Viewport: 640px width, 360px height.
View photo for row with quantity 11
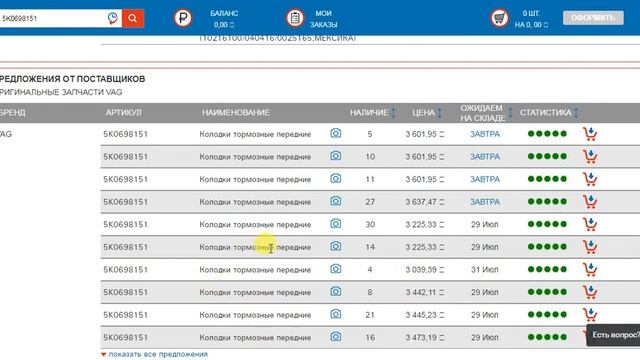coord(336,179)
